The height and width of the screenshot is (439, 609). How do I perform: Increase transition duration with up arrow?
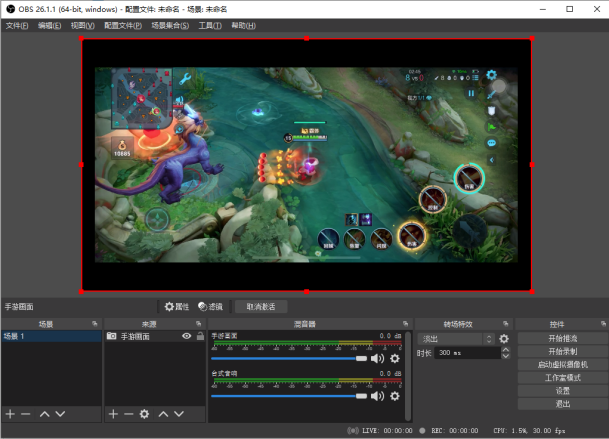505,350
